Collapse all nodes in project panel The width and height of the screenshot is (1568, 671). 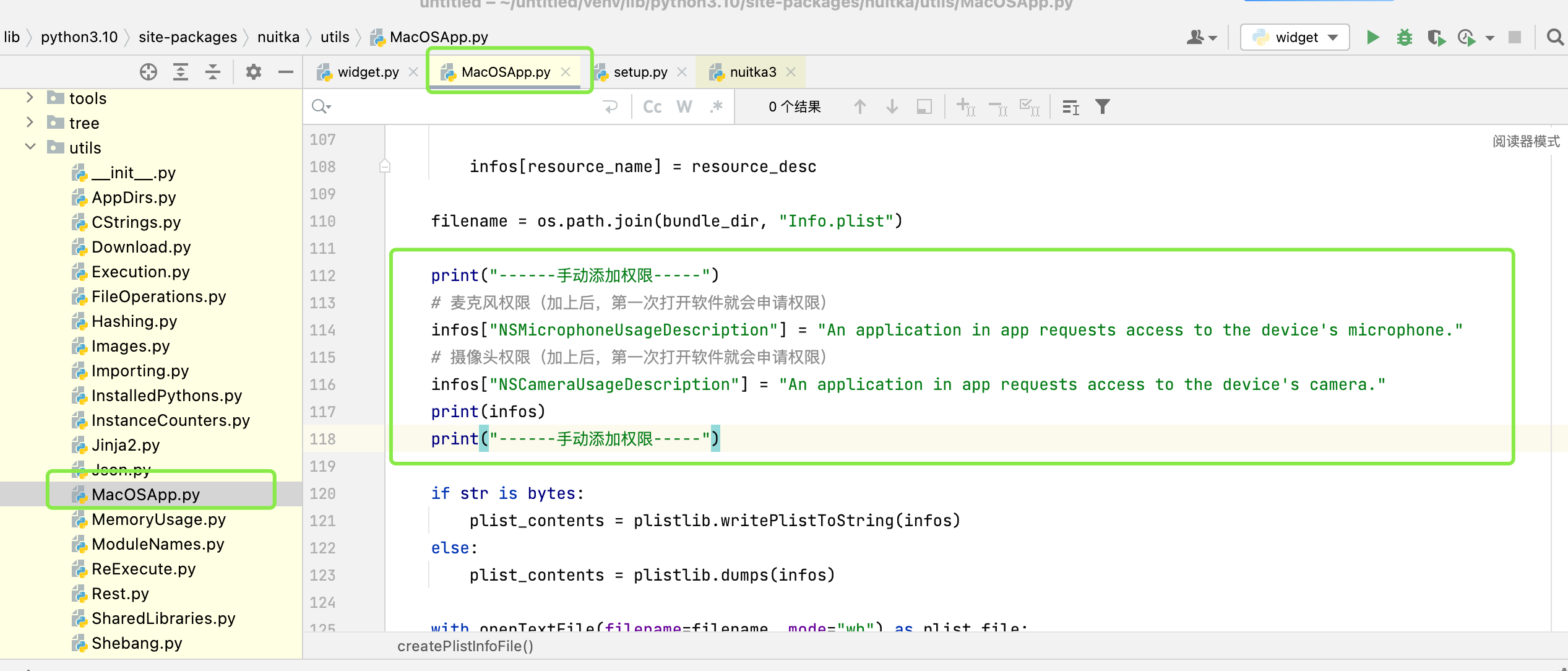212,72
